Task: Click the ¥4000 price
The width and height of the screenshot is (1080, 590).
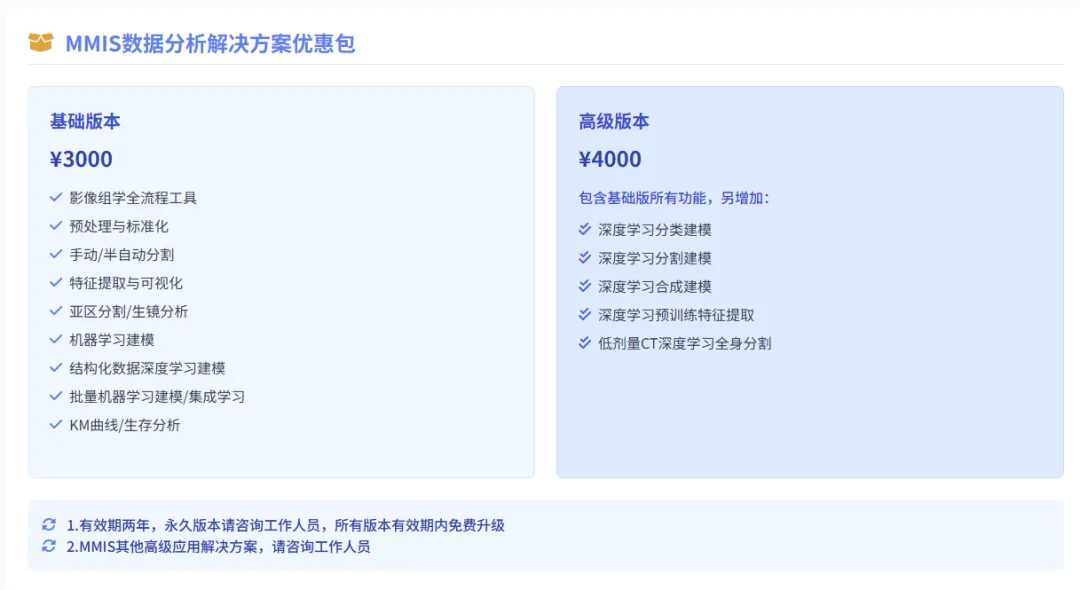Action: [x=610, y=160]
